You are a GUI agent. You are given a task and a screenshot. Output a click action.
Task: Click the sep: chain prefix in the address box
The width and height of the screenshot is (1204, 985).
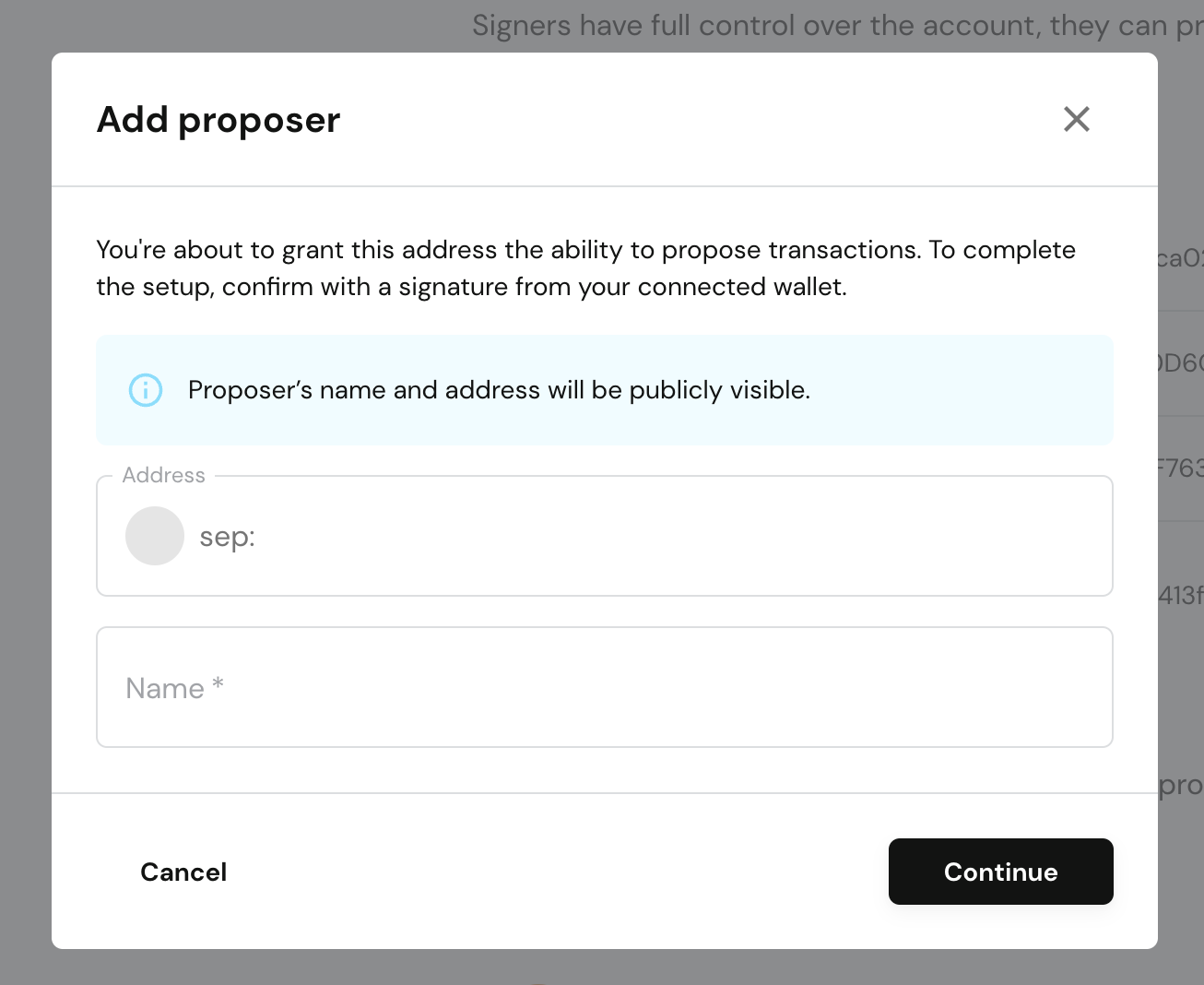tap(227, 536)
